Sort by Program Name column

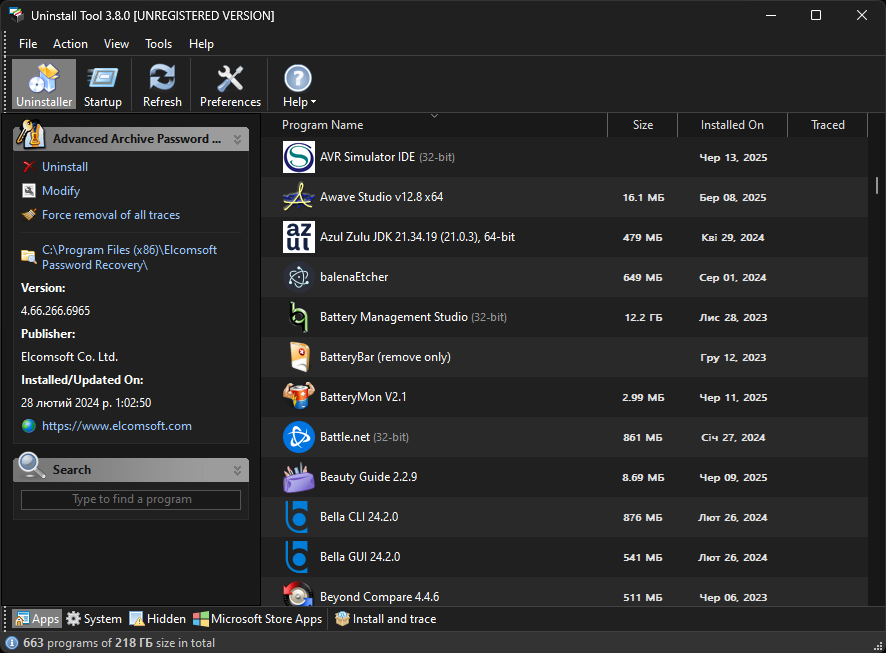point(434,125)
